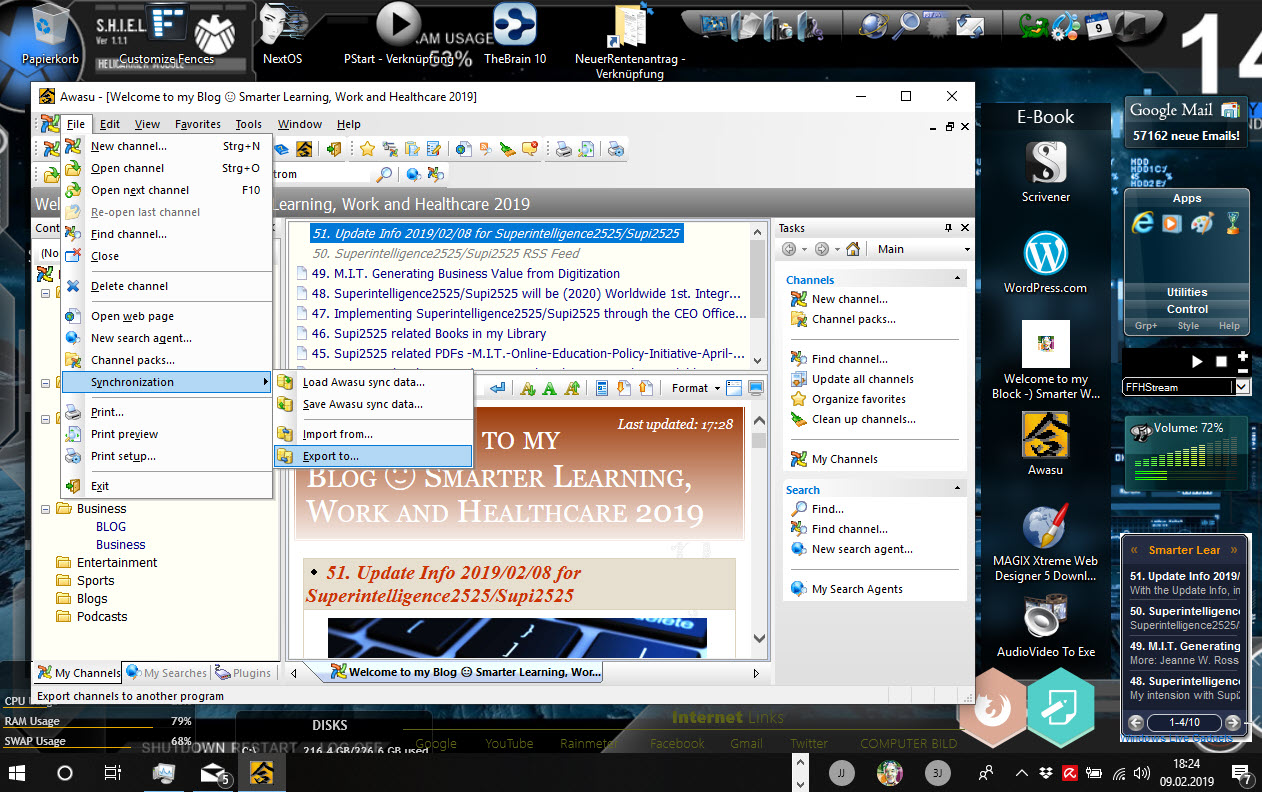
Task: Open the Awasu desktop shortcut icon
Action: (x=1045, y=436)
